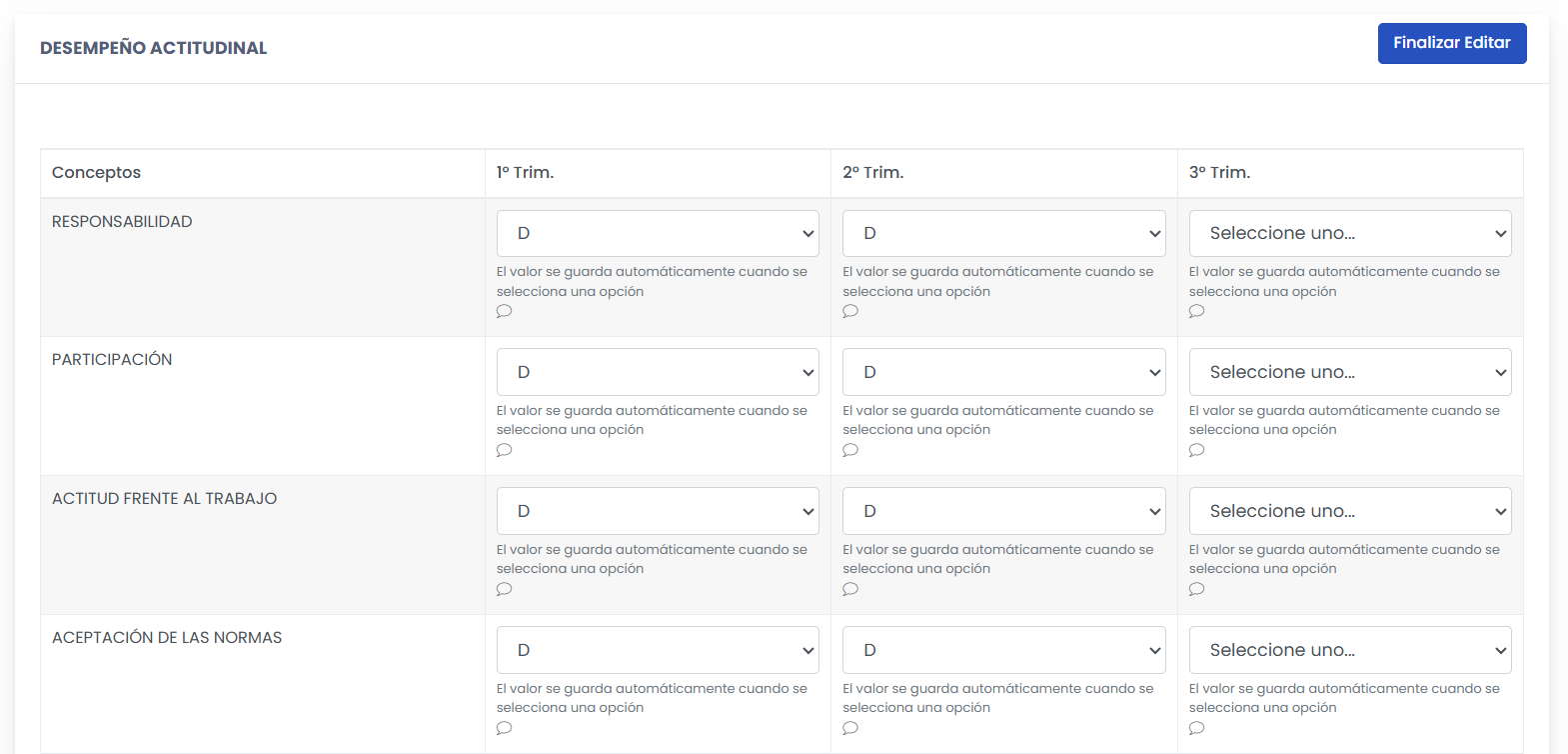The image size is (1568, 754).
Task: Open PARTICIPACIÓN 3º Trim. Seleccione uno dropdown
Action: (x=1350, y=372)
